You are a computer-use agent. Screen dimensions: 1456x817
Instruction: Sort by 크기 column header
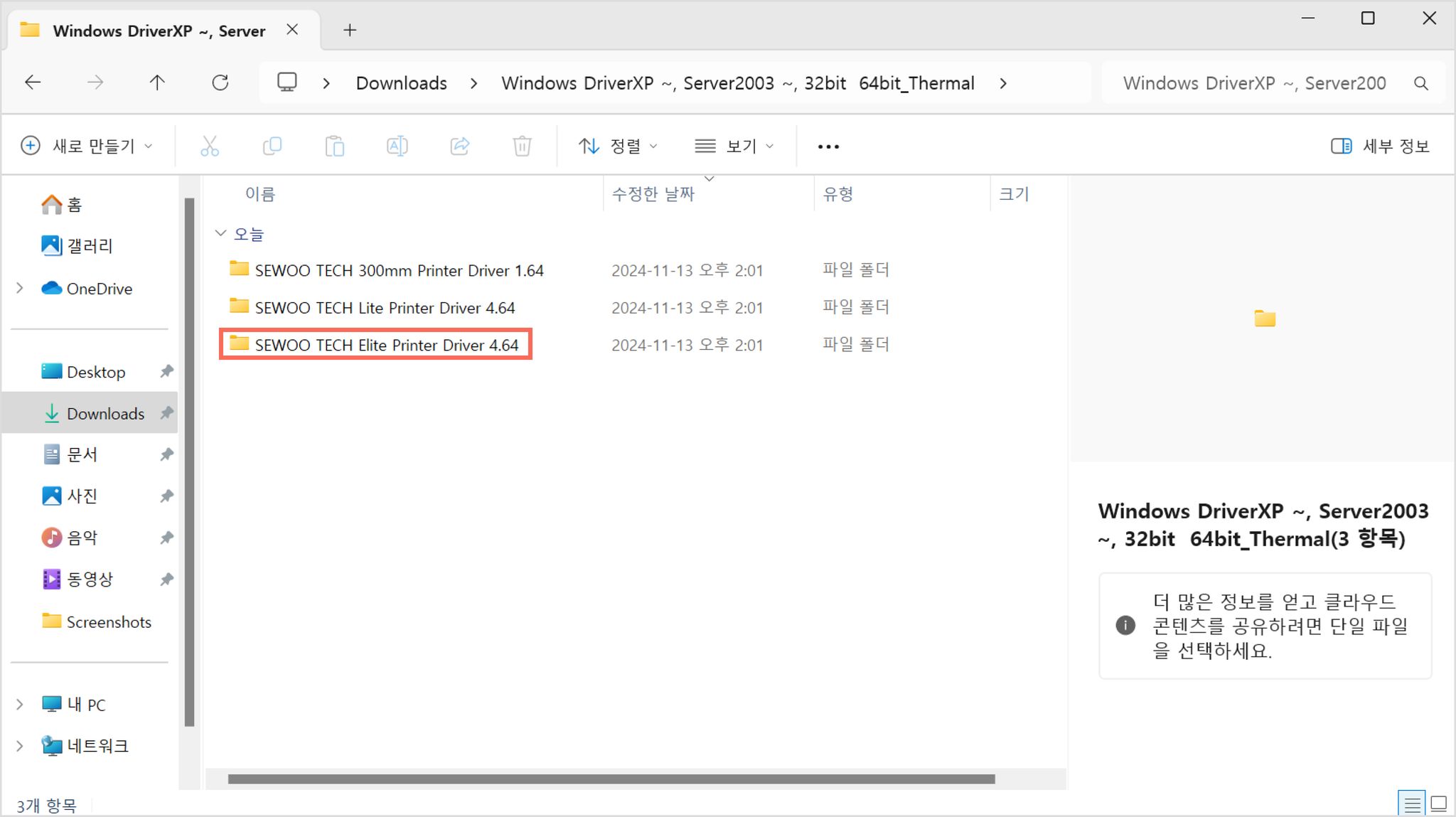(1015, 194)
